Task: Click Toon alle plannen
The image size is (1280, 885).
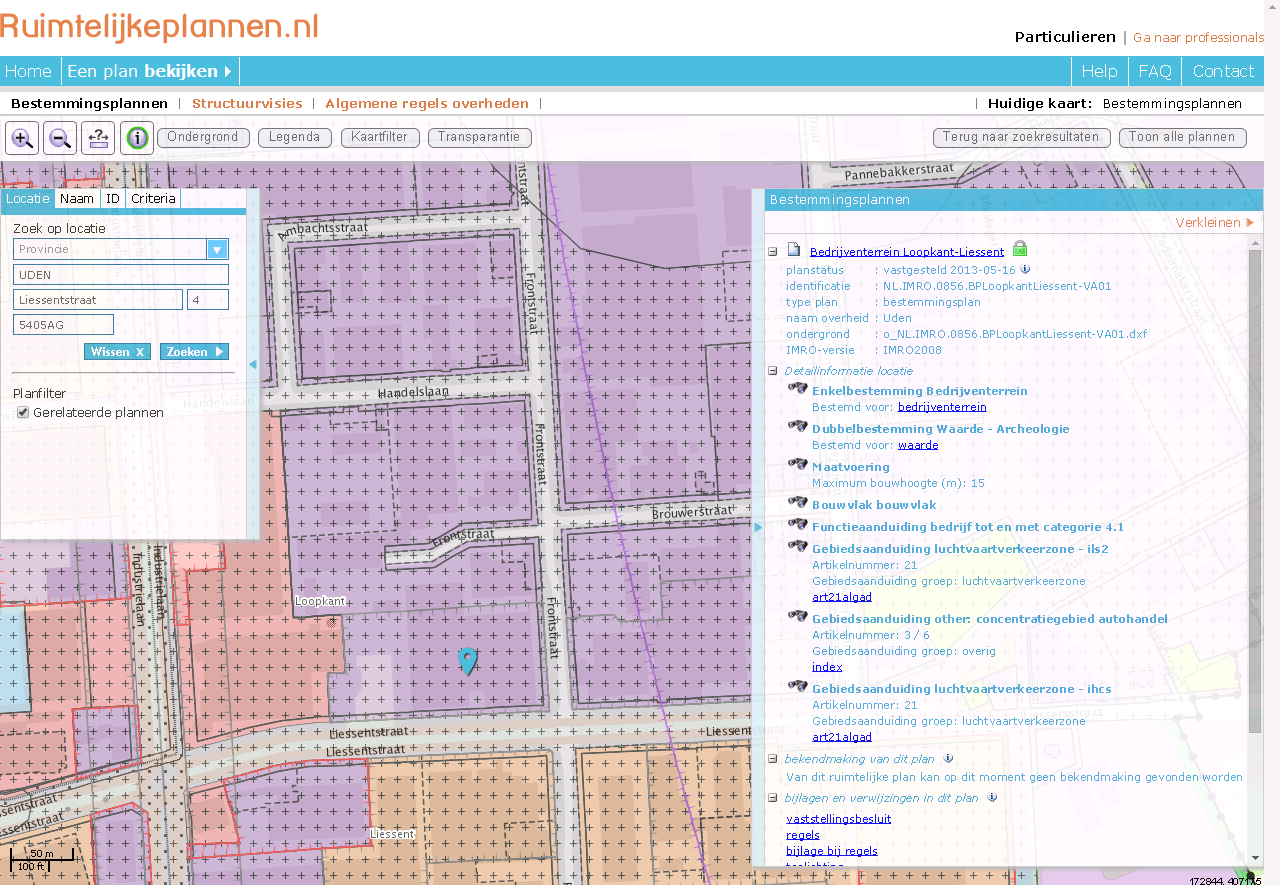Action: coord(1182,138)
